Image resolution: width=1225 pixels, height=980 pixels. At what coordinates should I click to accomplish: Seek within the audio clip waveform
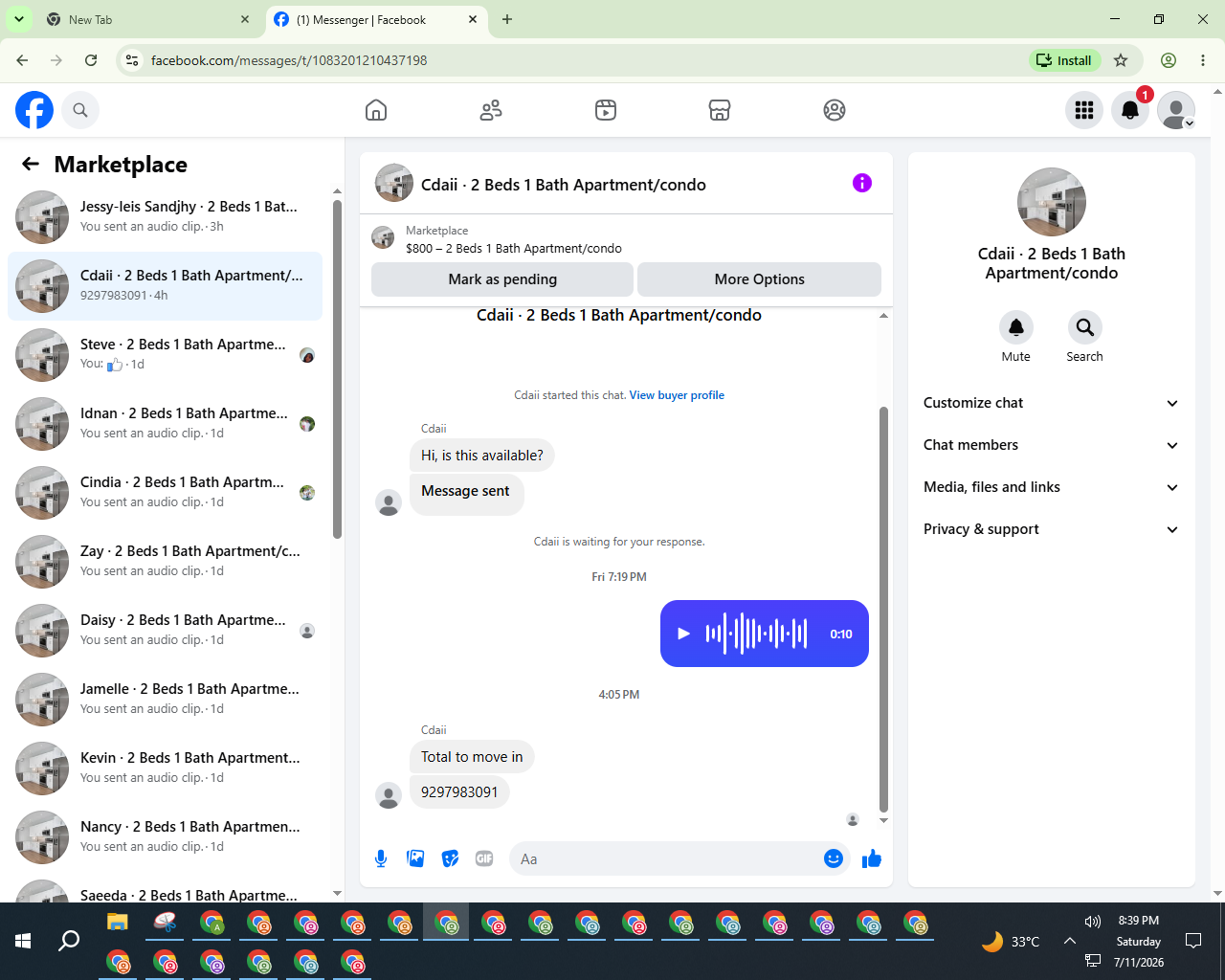(756, 634)
